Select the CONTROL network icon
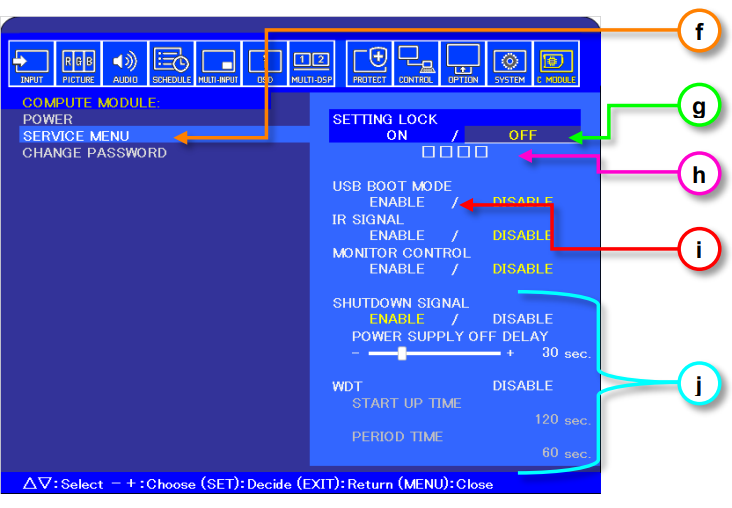Image resolution: width=732 pixels, height=508 pixels. (x=416, y=64)
